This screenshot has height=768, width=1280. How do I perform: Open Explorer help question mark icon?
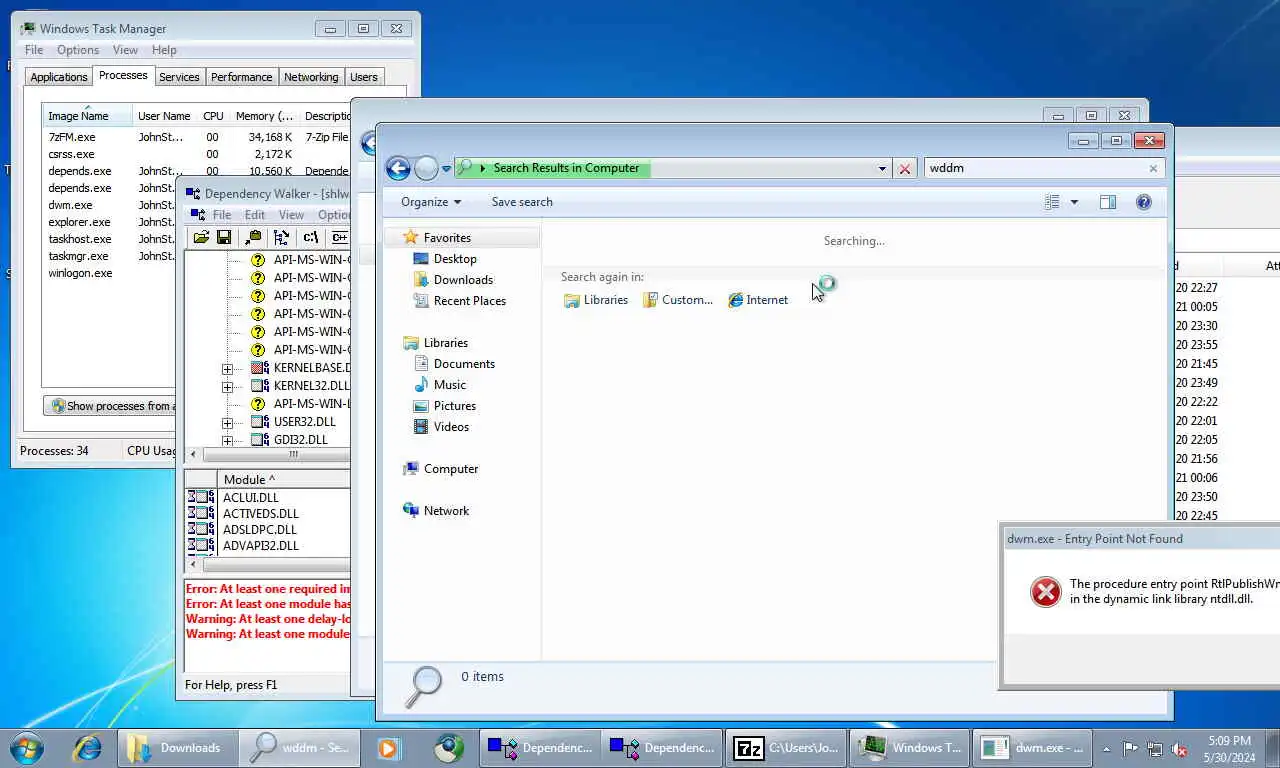click(x=1144, y=202)
